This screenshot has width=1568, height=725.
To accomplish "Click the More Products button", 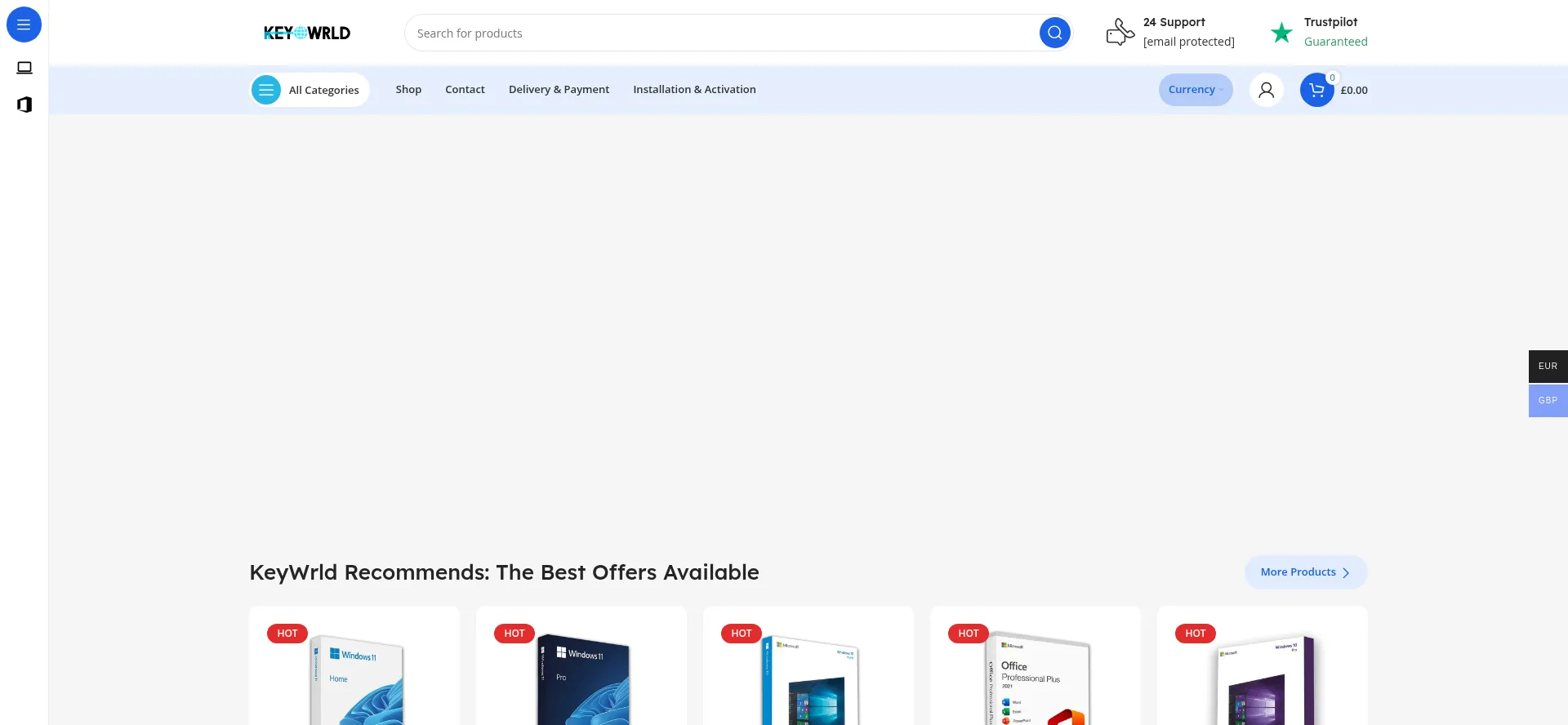I will click(1306, 572).
